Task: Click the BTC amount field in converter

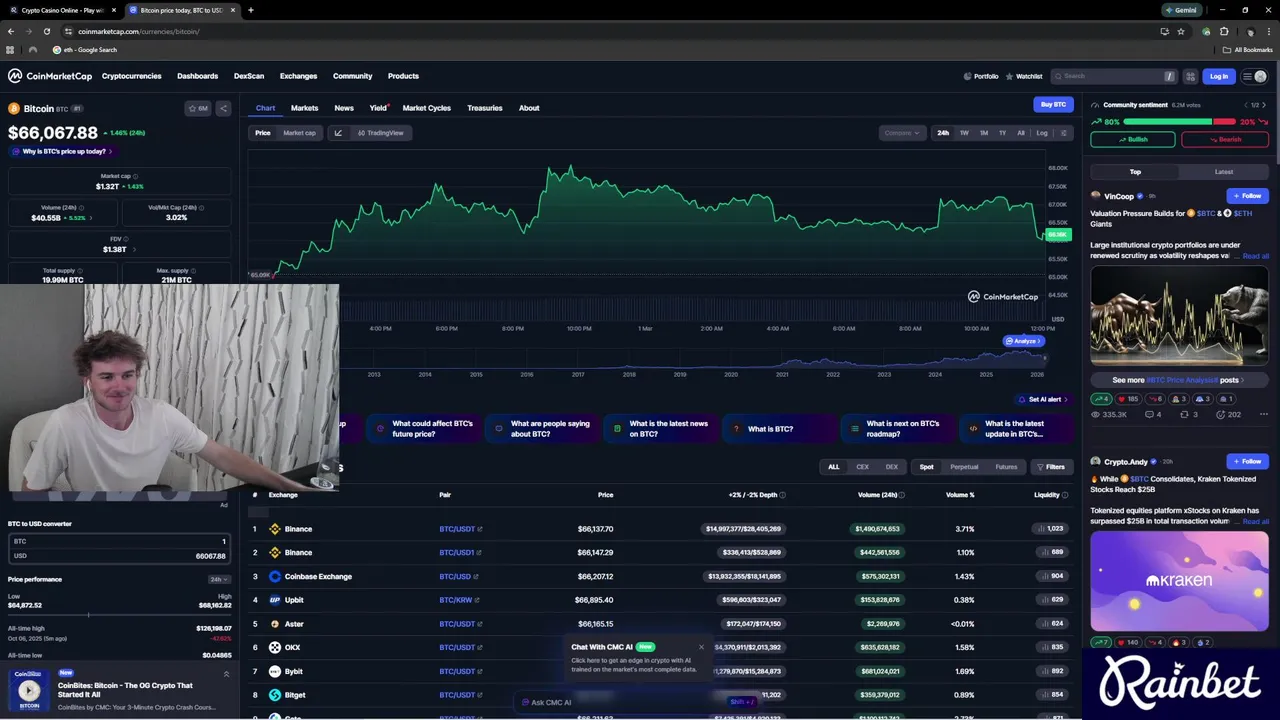Action: click(x=119, y=541)
